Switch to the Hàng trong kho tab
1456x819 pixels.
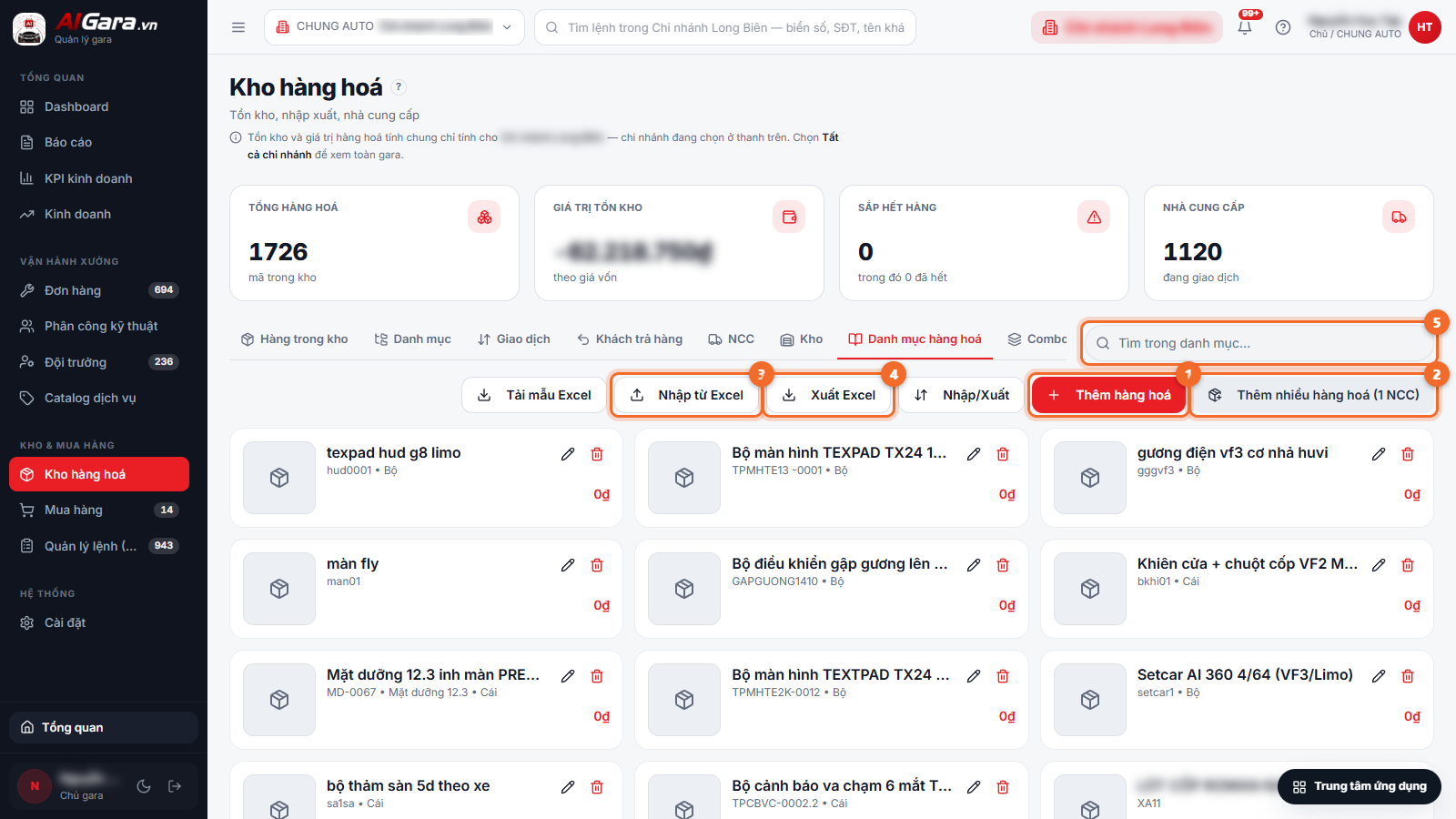tap(294, 339)
